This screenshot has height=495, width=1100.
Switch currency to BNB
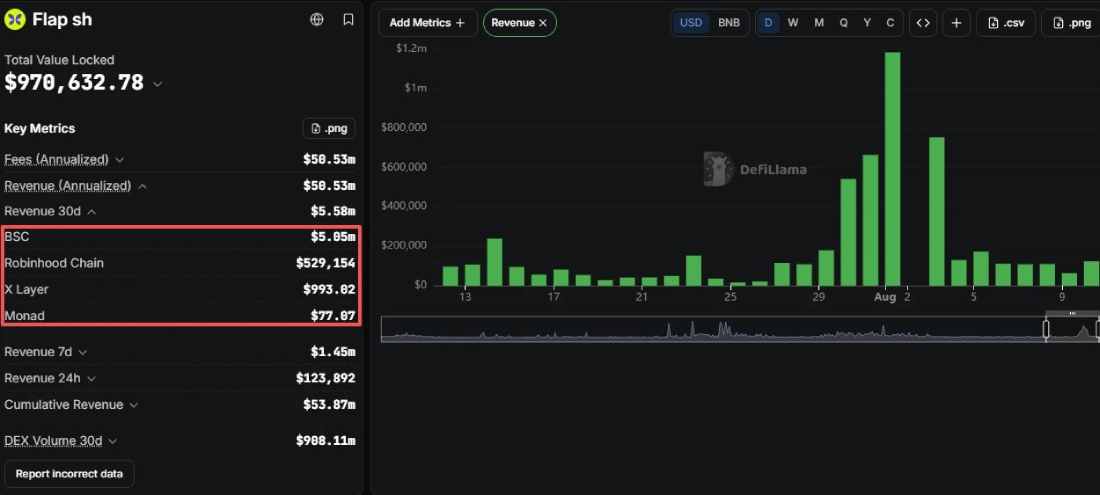pos(729,22)
